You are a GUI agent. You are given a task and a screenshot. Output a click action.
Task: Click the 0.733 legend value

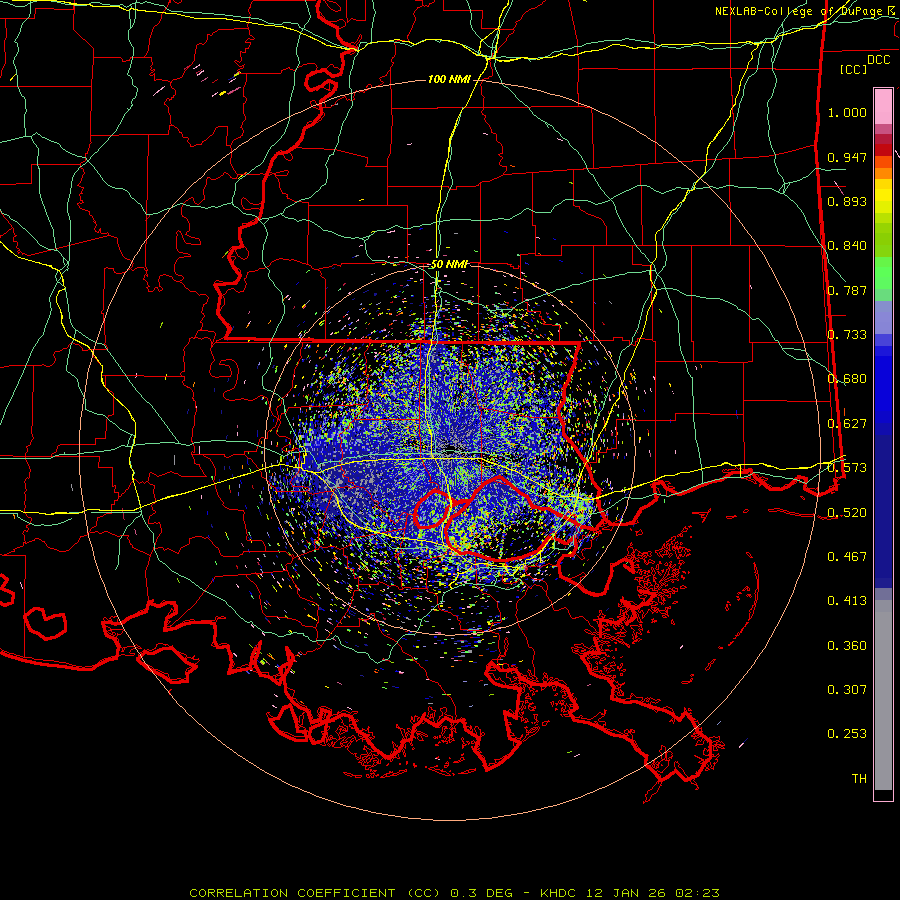pyautogui.click(x=847, y=335)
